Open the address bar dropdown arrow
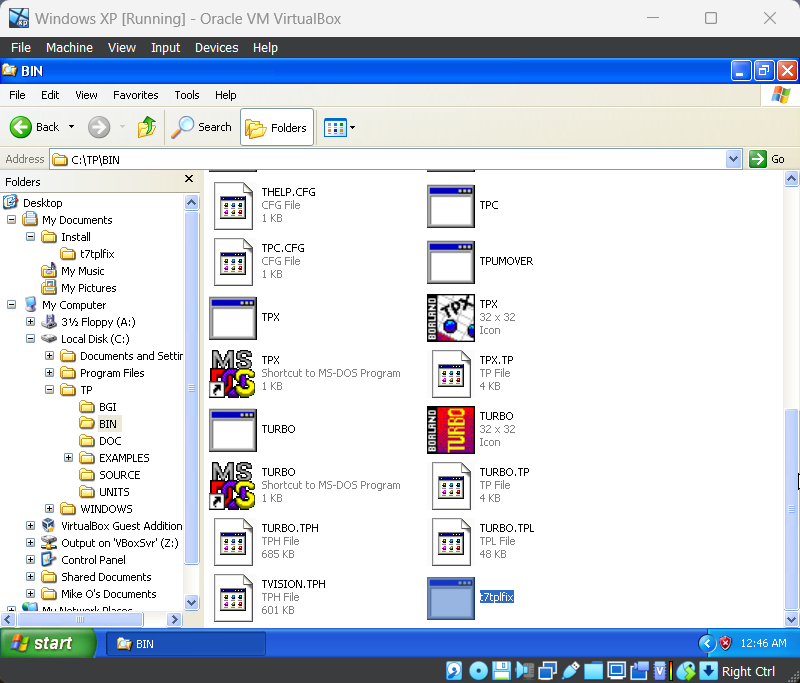The image size is (800, 683). click(x=733, y=159)
